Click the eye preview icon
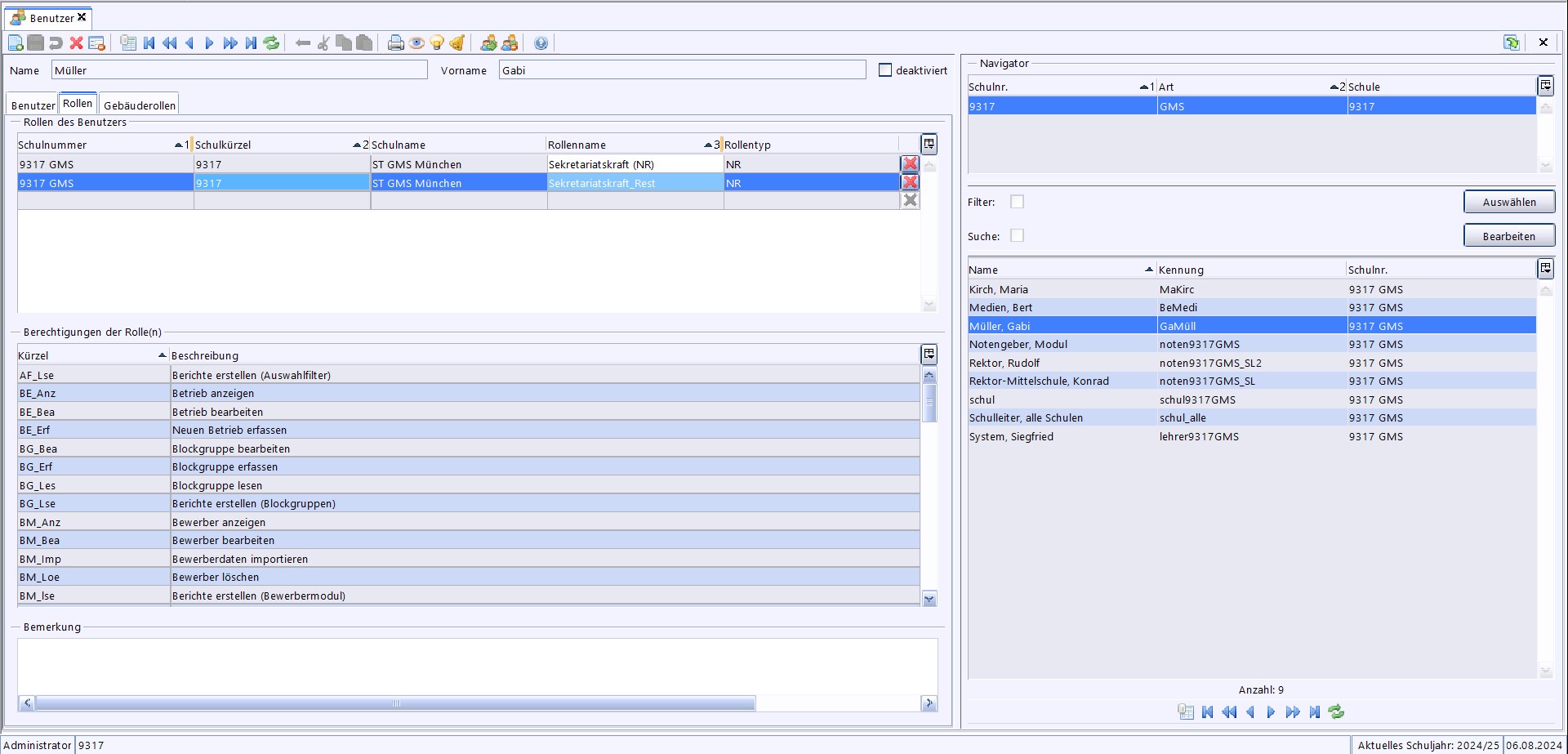The height and width of the screenshot is (754, 1568). (x=416, y=43)
